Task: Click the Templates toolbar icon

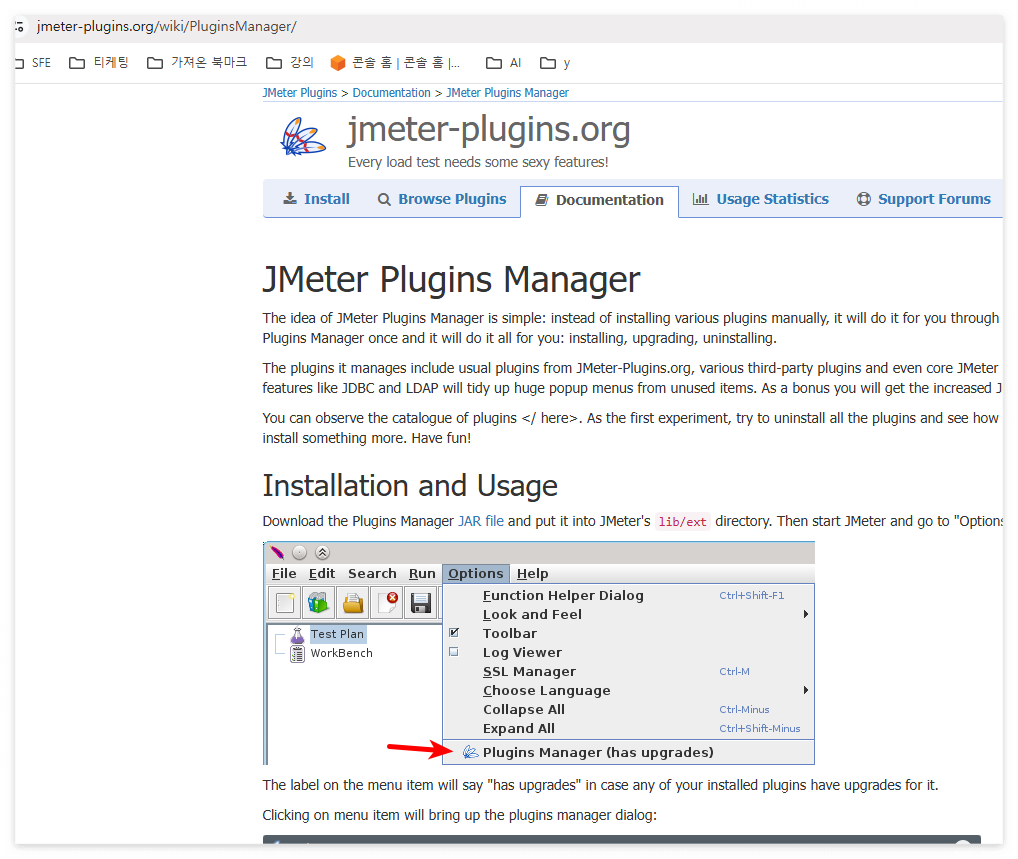Action: coord(319,603)
